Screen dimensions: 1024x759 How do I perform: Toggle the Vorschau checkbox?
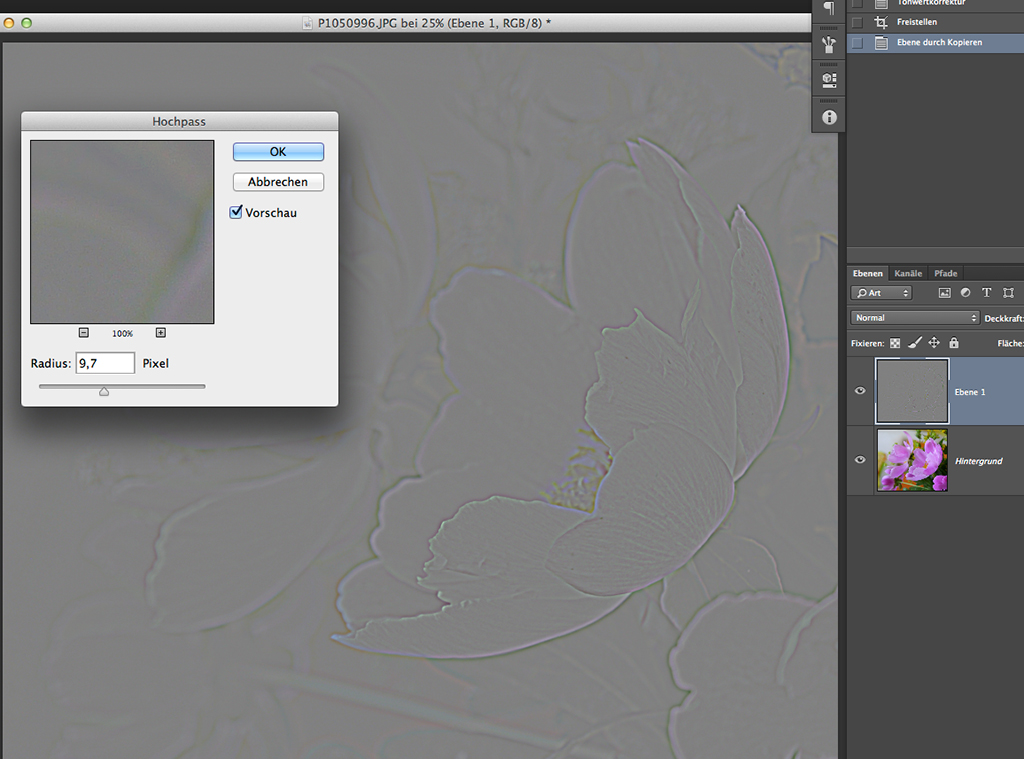pos(237,212)
